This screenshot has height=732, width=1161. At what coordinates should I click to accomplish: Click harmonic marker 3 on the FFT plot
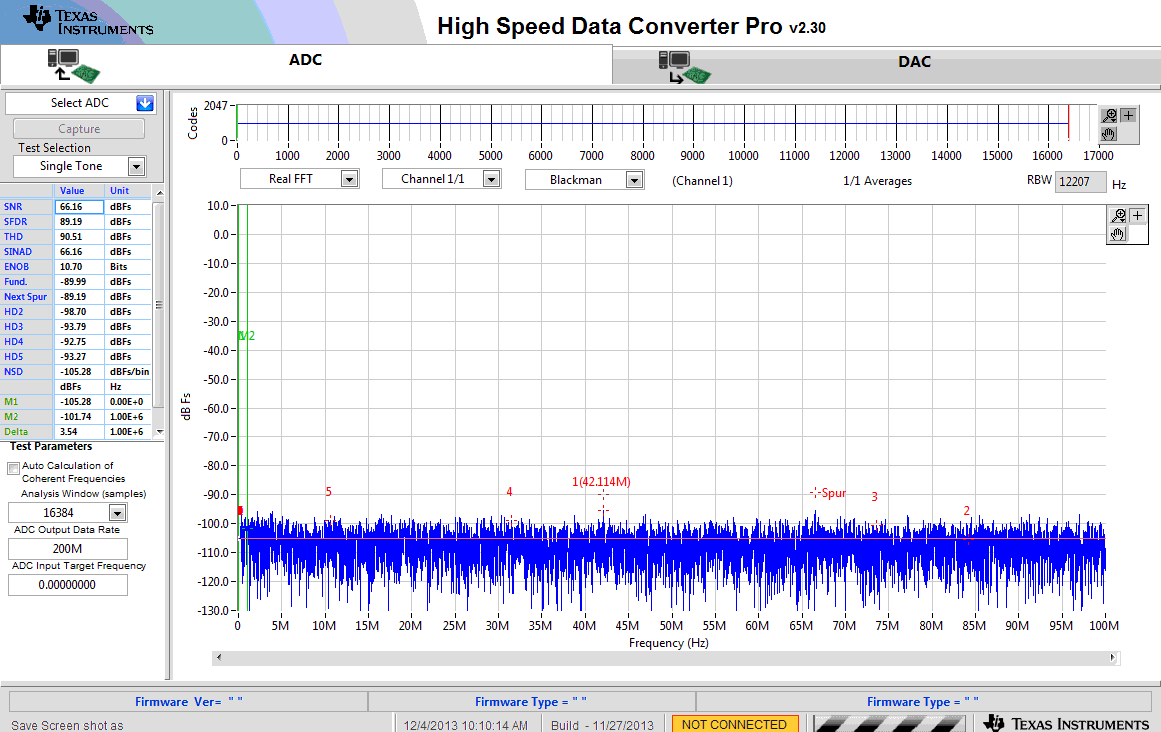874,497
